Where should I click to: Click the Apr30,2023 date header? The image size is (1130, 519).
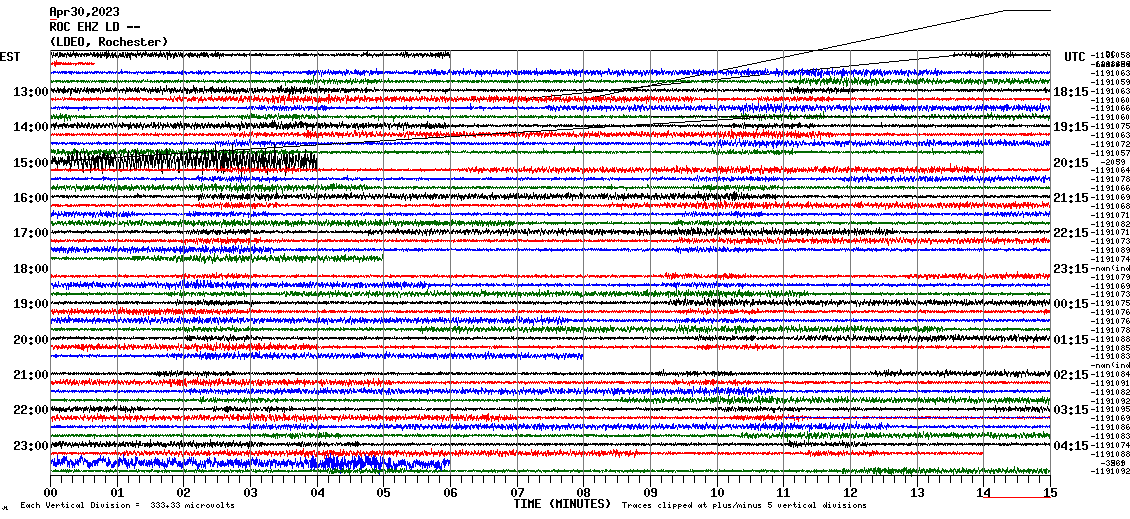(x=82, y=12)
